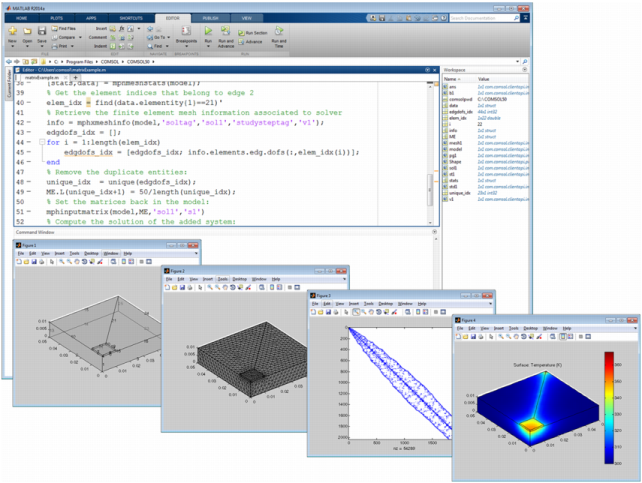Switch to the APPS ribbon tab
This screenshot has width=642, height=483.
pos(91,18)
